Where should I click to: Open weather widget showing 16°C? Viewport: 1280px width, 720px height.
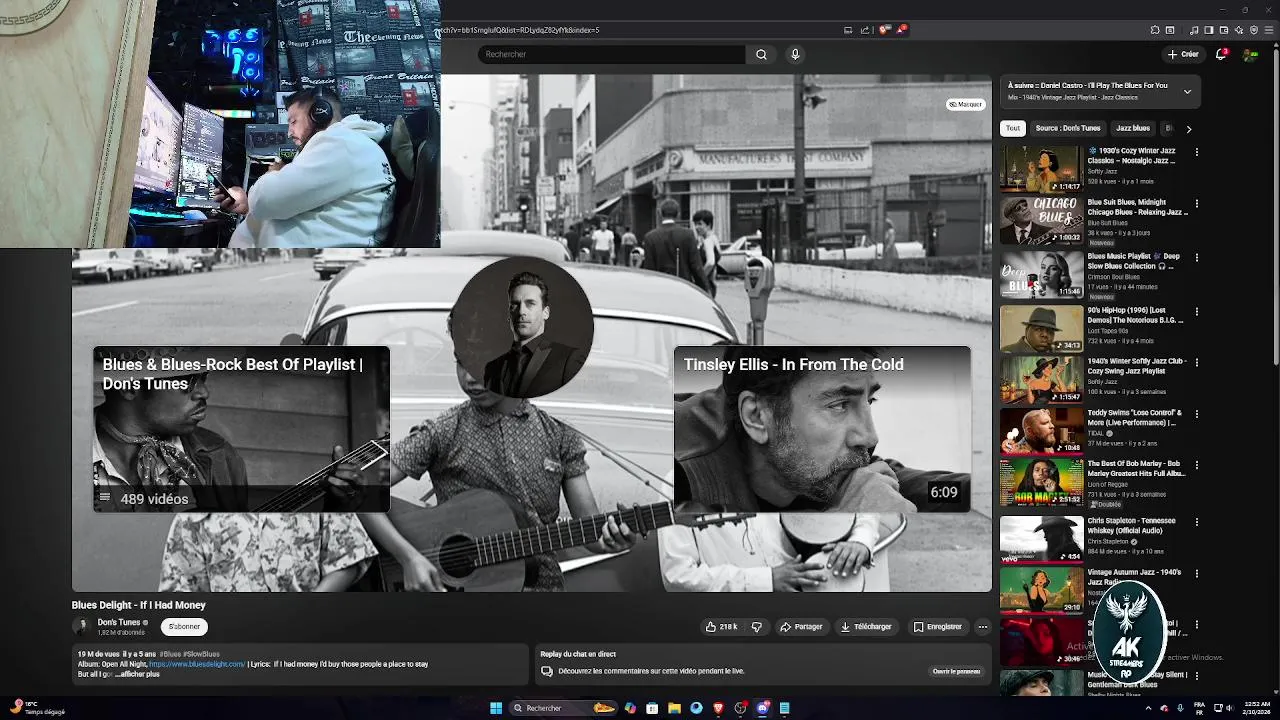point(37,708)
